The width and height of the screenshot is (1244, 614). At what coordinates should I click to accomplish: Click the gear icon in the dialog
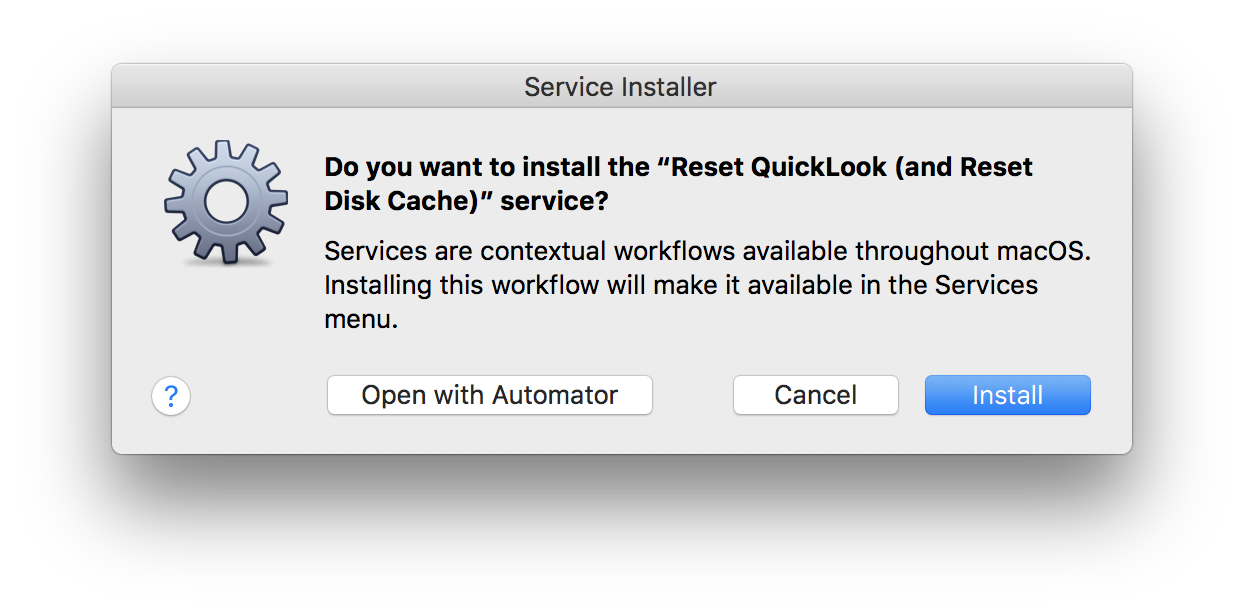[x=226, y=204]
